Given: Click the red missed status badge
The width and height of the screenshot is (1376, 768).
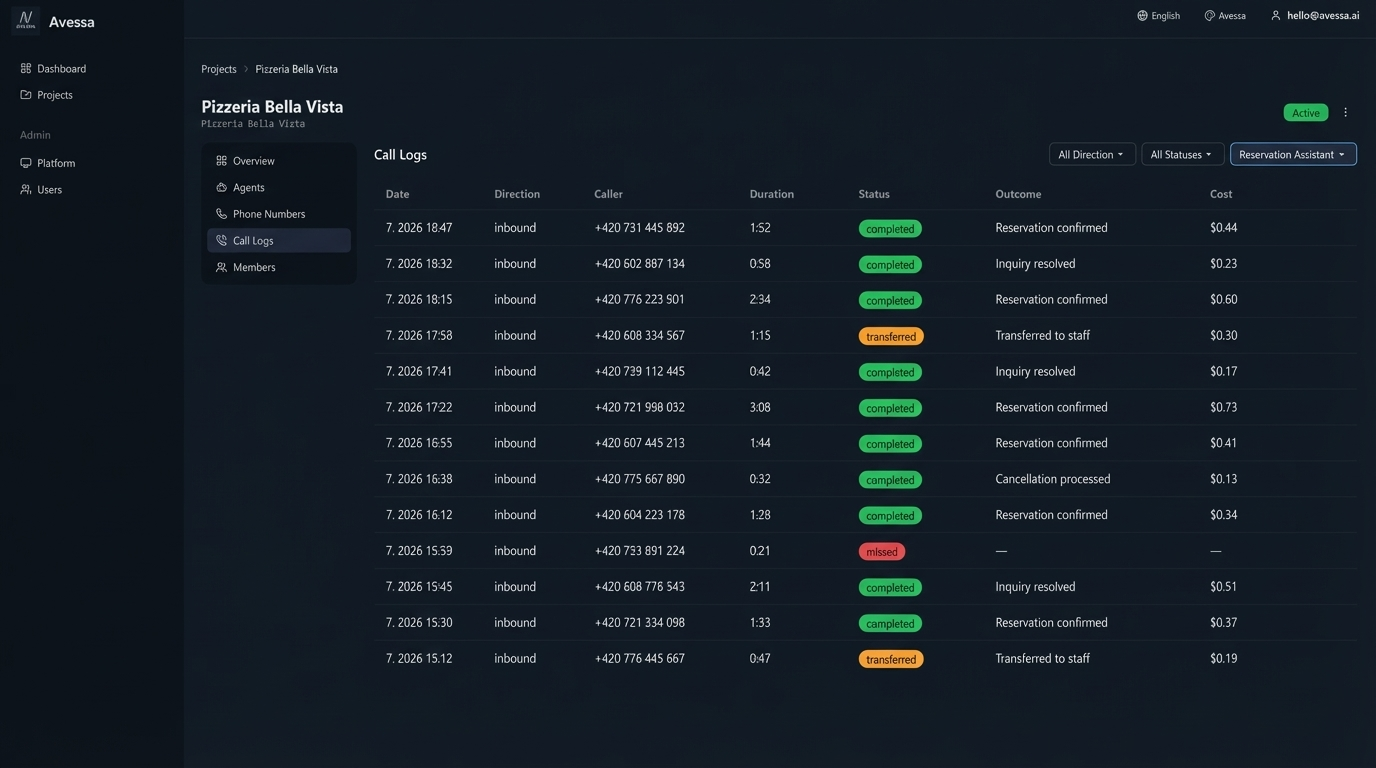Looking at the screenshot, I should (x=881, y=552).
